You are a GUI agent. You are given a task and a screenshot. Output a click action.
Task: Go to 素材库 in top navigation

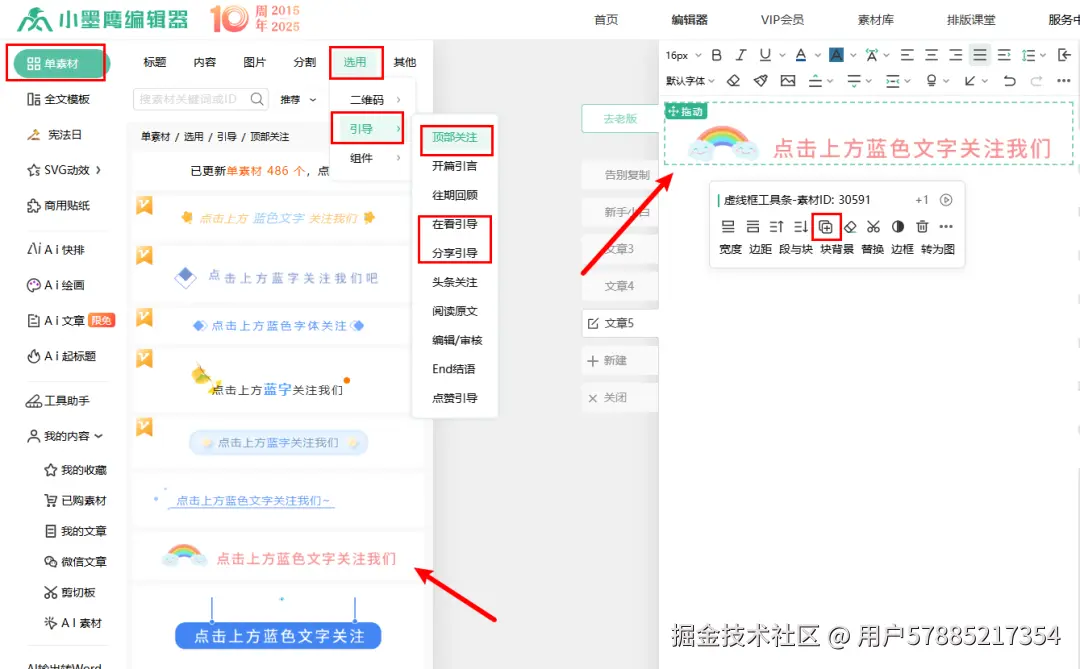875,19
